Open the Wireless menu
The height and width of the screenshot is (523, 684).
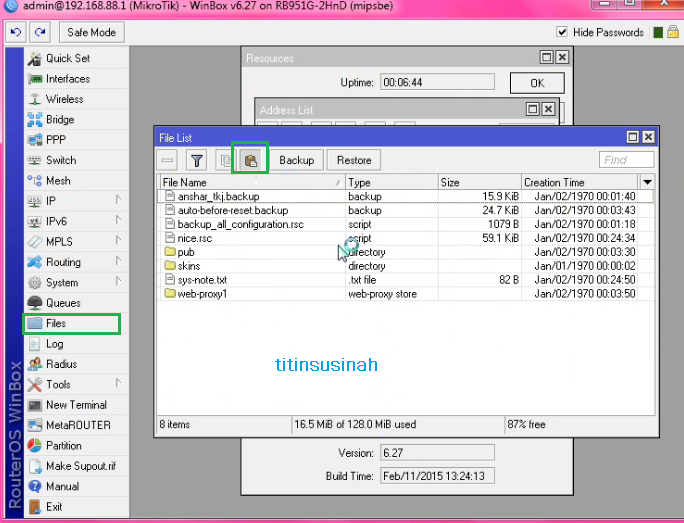tap(76, 99)
